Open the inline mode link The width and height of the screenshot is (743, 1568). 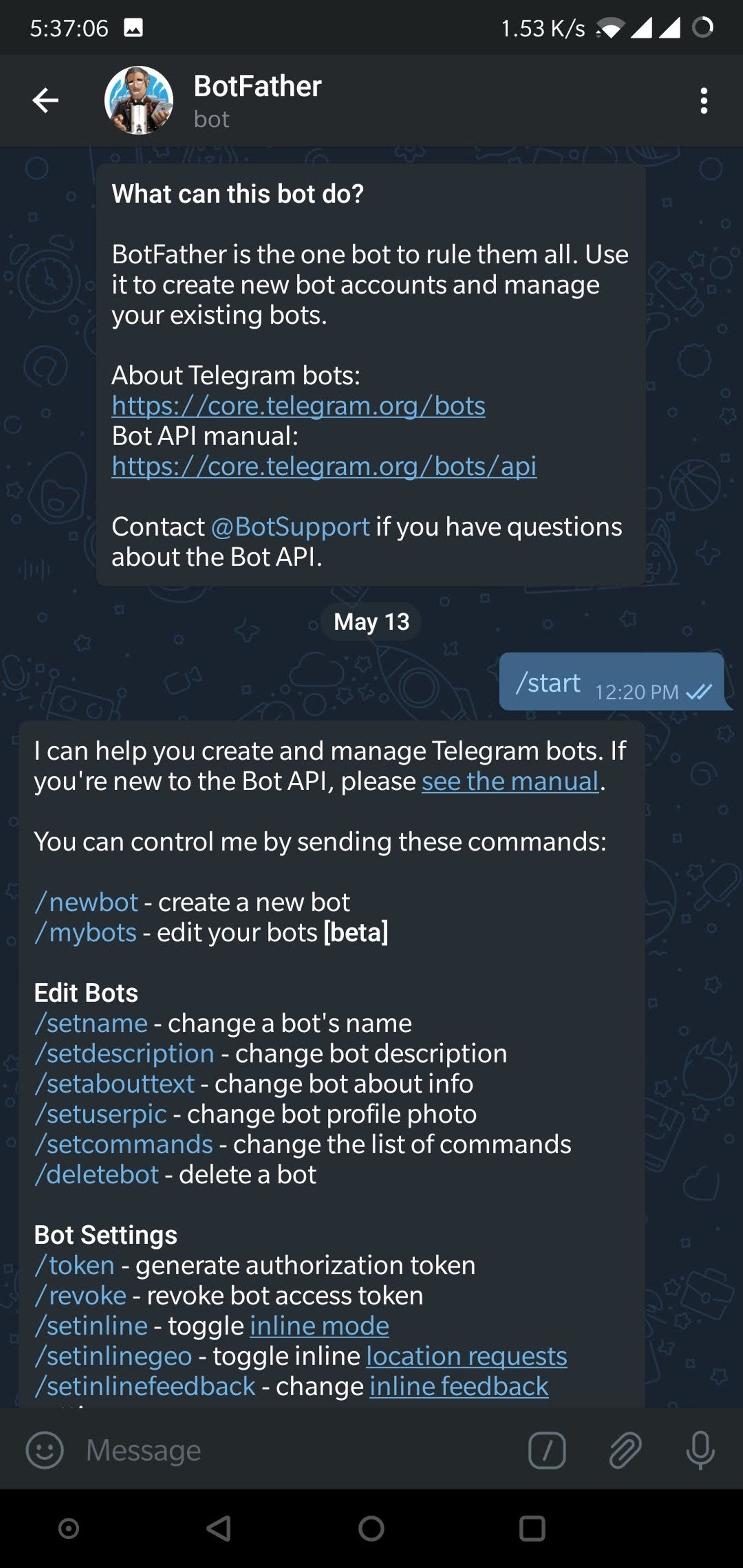click(x=319, y=1326)
